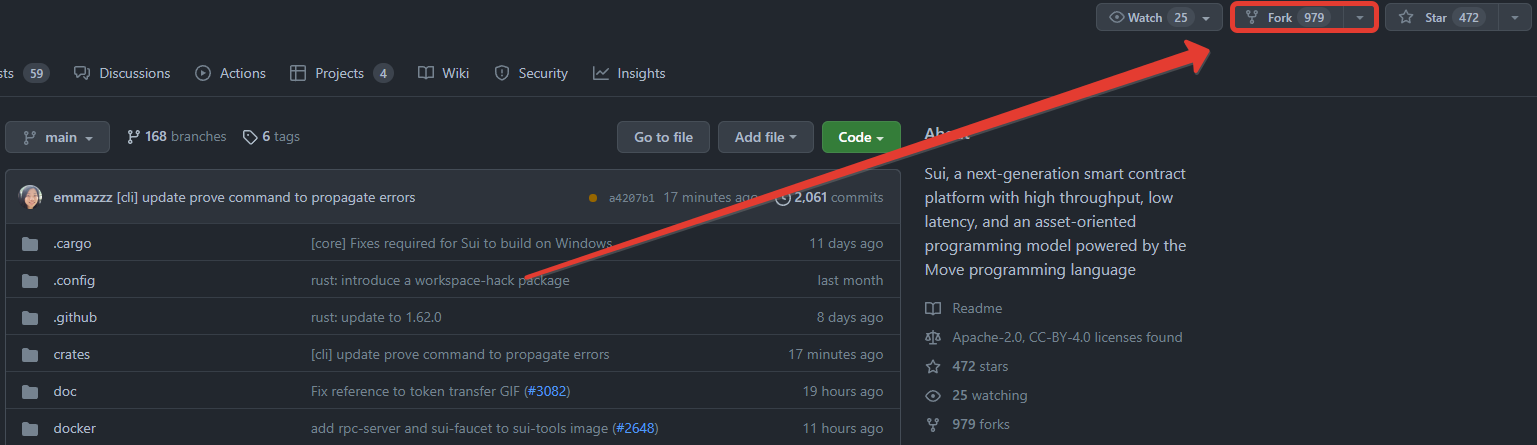Open the Discussions tab
This screenshot has height=445, width=1537.
click(x=122, y=73)
